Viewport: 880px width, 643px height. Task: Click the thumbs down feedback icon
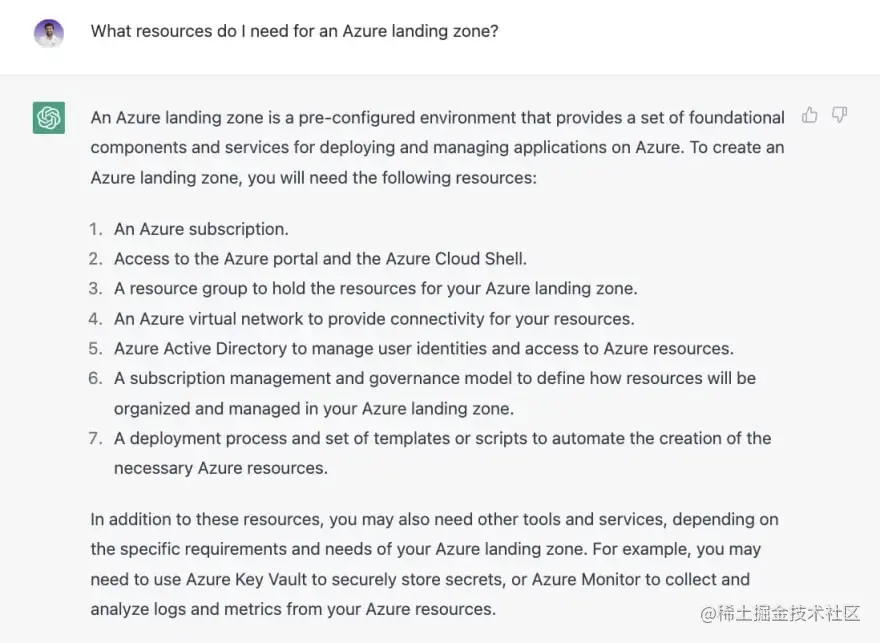[x=840, y=116]
